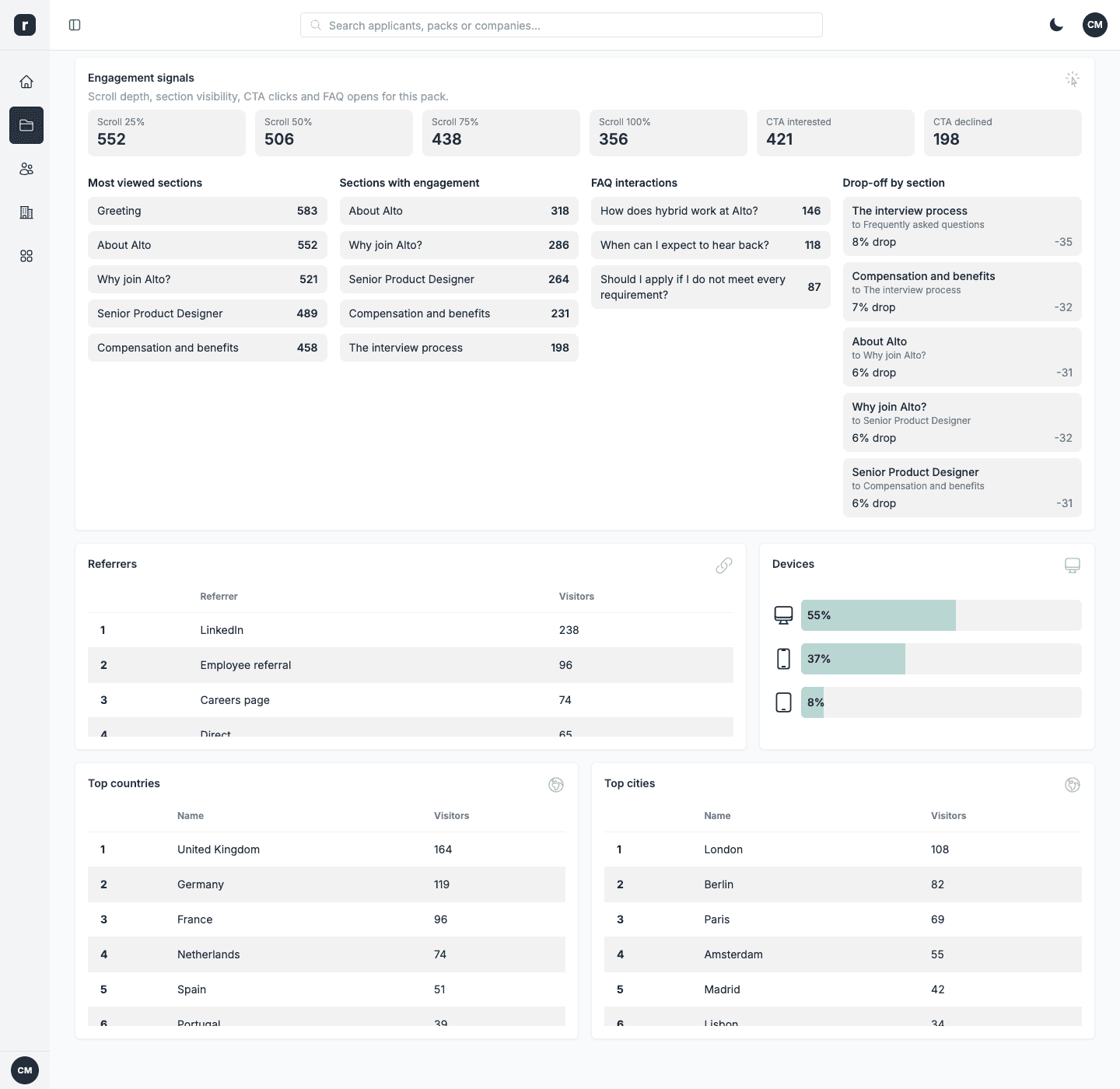Click Why join Alto? row showing 521

click(208, 279)
